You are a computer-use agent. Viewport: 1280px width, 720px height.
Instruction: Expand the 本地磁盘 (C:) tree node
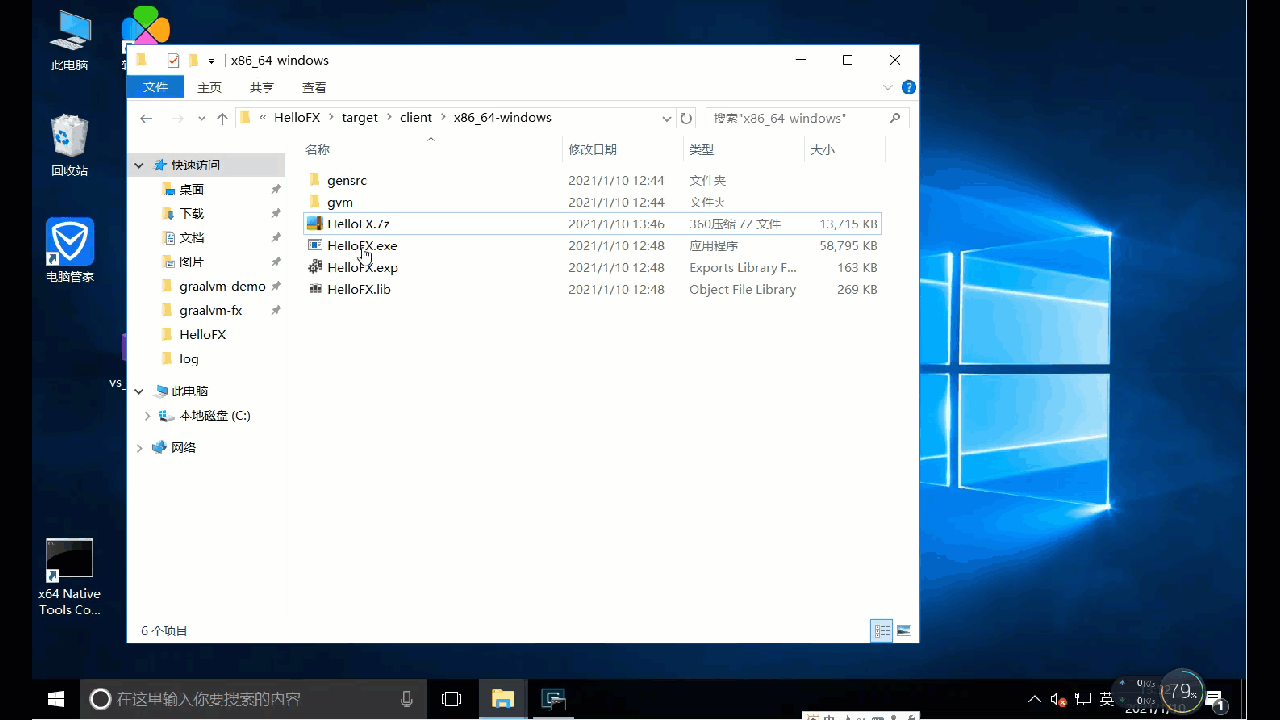coord(147,416)
